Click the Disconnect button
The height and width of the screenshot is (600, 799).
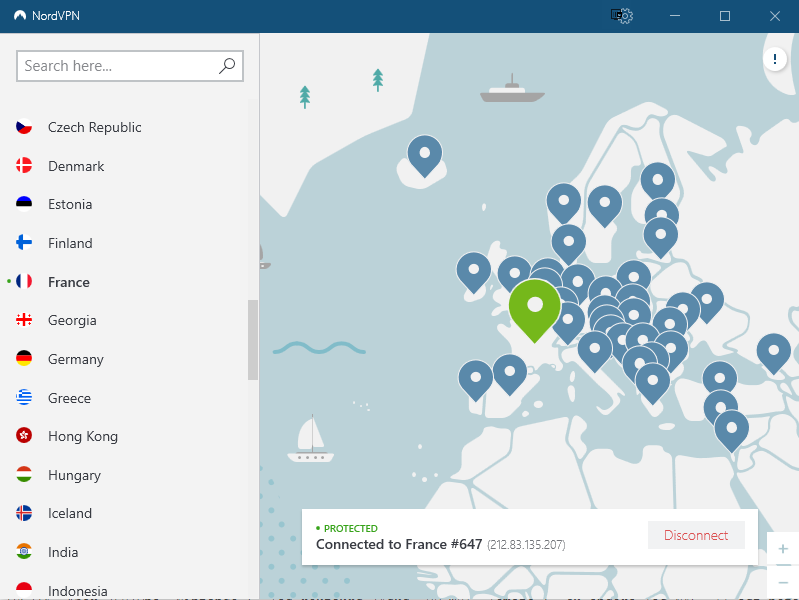pyautogui.click(x=696, y=535)
